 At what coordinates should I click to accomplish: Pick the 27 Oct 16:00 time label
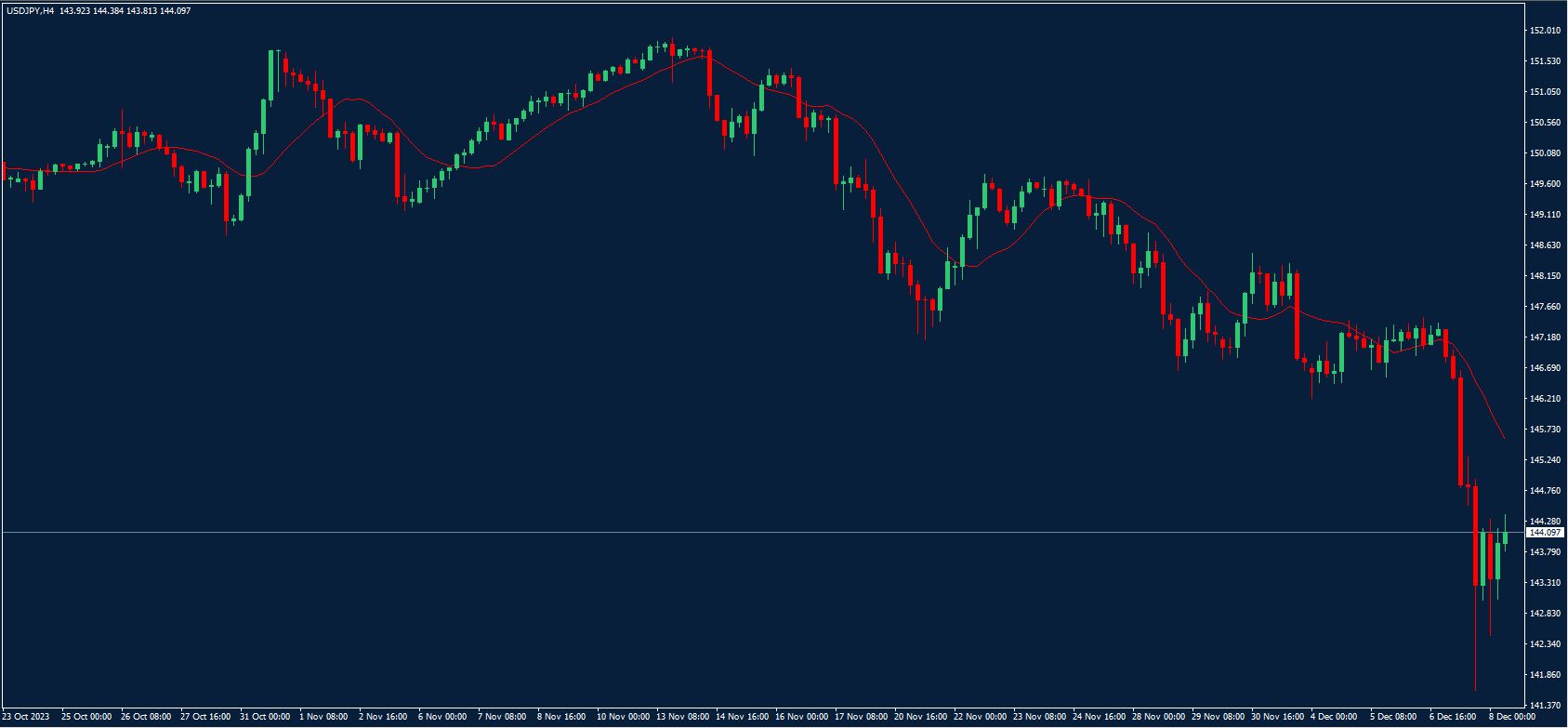[x=205, y=717]
